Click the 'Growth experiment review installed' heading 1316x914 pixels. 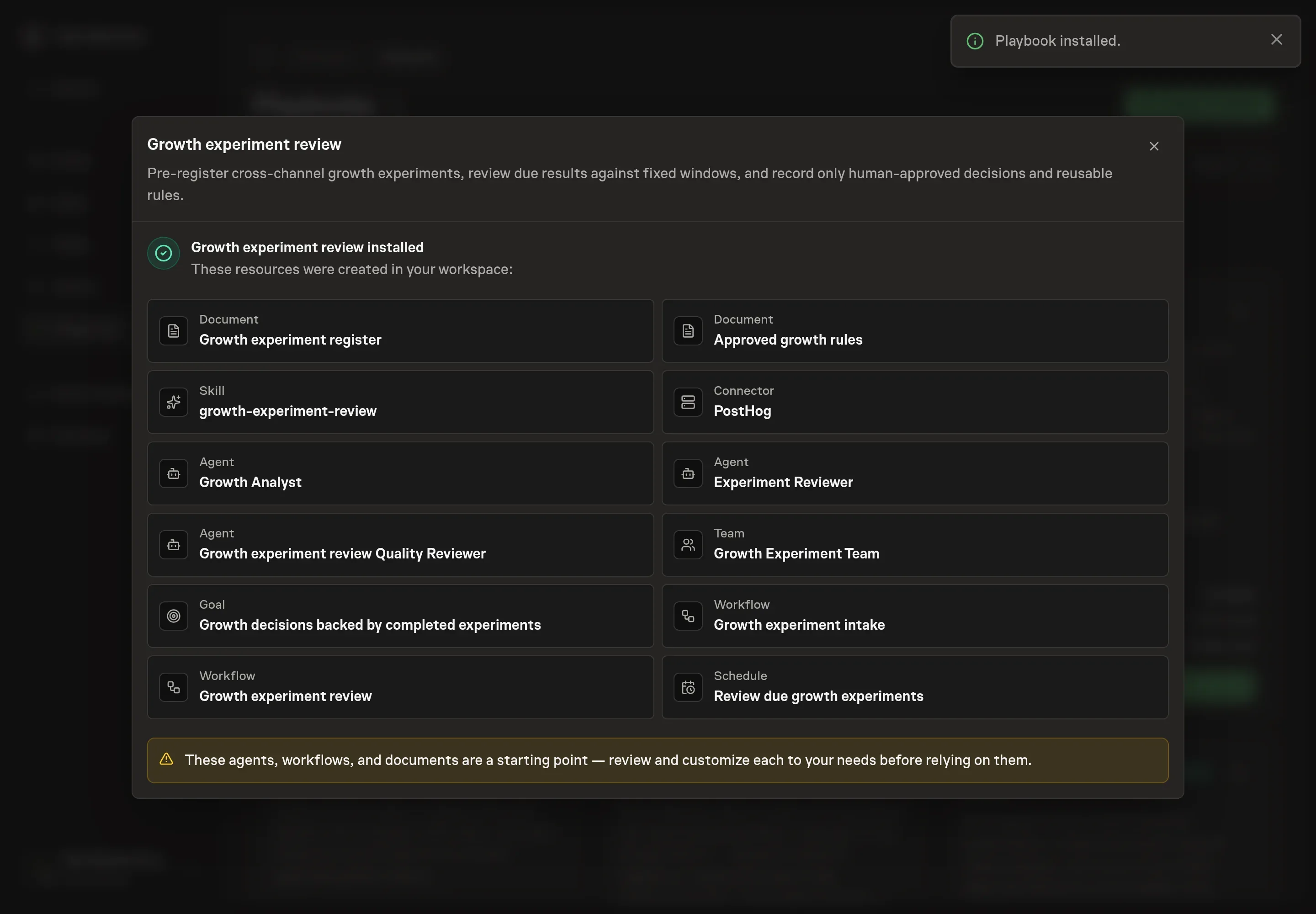(307, 247)
